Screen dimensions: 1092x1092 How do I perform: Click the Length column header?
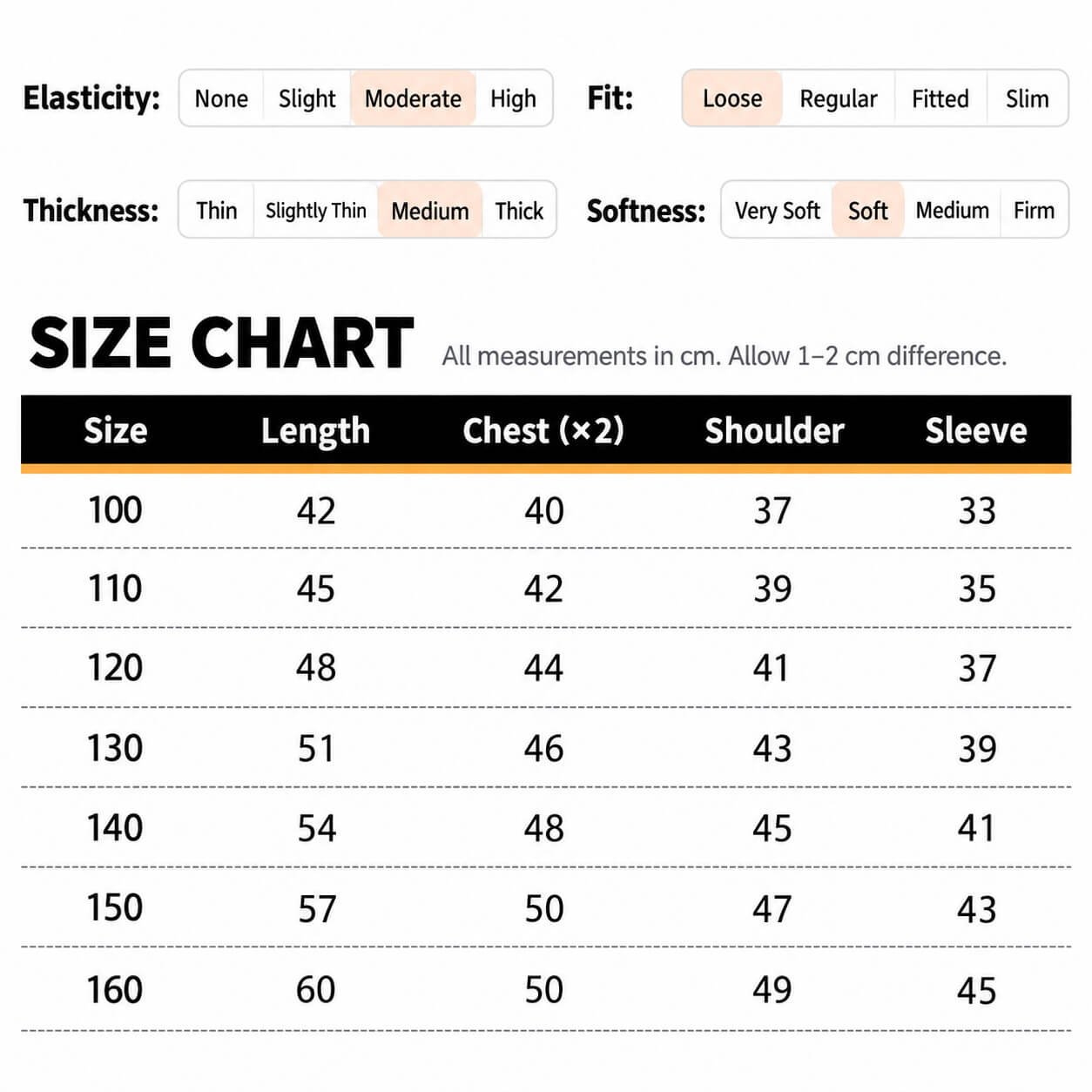pos(315,431)
